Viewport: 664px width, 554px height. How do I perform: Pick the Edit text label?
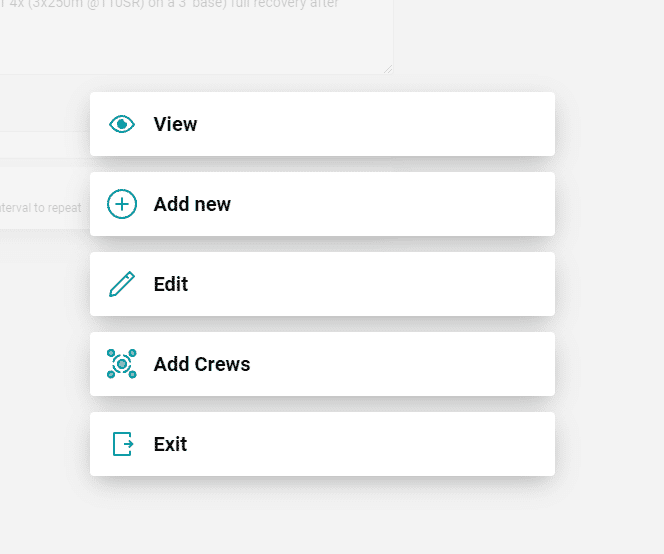[171, 284]
